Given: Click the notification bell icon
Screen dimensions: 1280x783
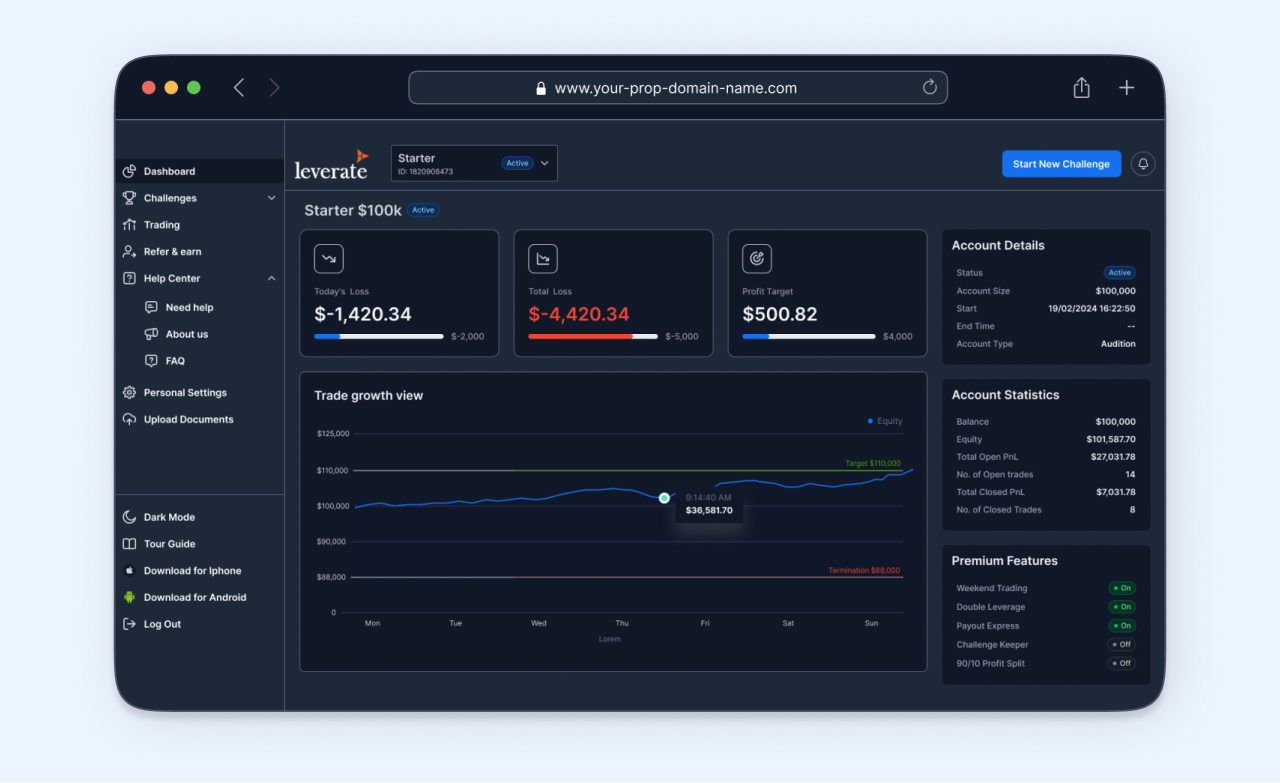Looking at the screenshot, I should coord(1143,163).
